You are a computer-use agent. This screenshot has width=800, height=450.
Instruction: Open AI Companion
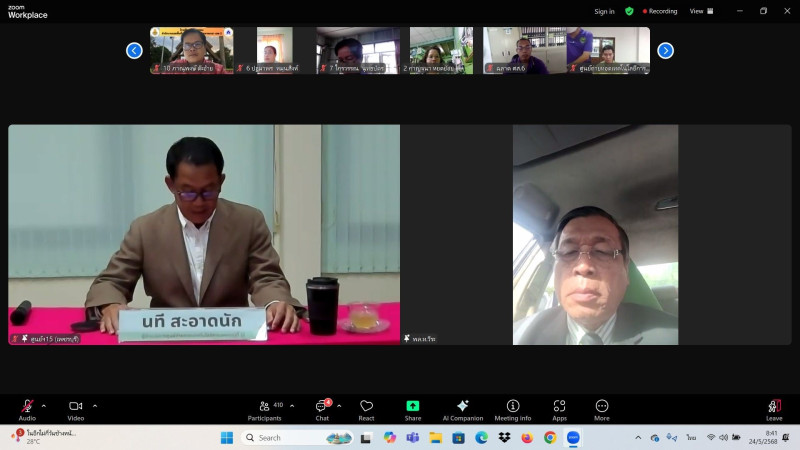(x=463, y=410)
